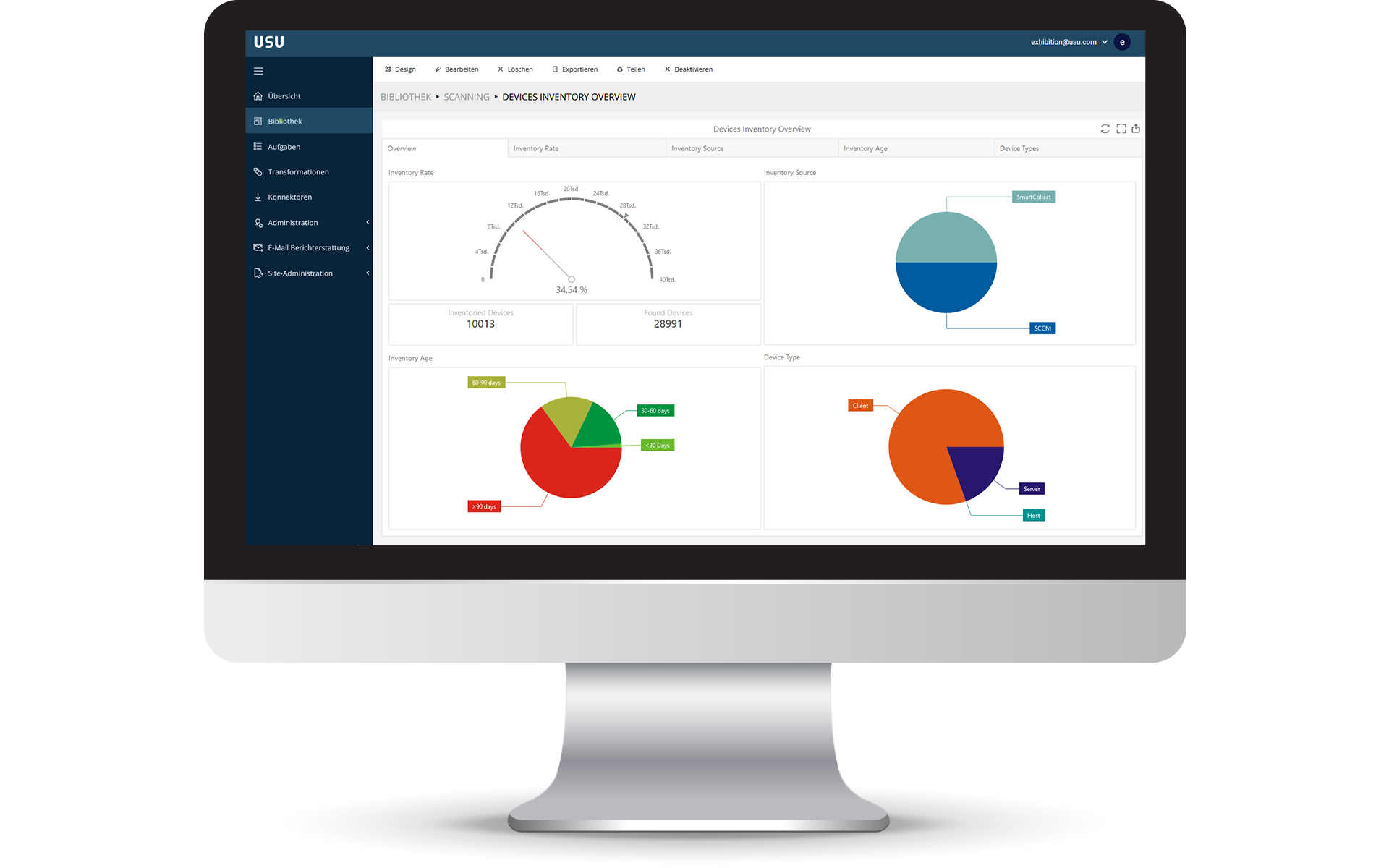
Task: Click the hamburger menu icon
Action: pos(258,70)
